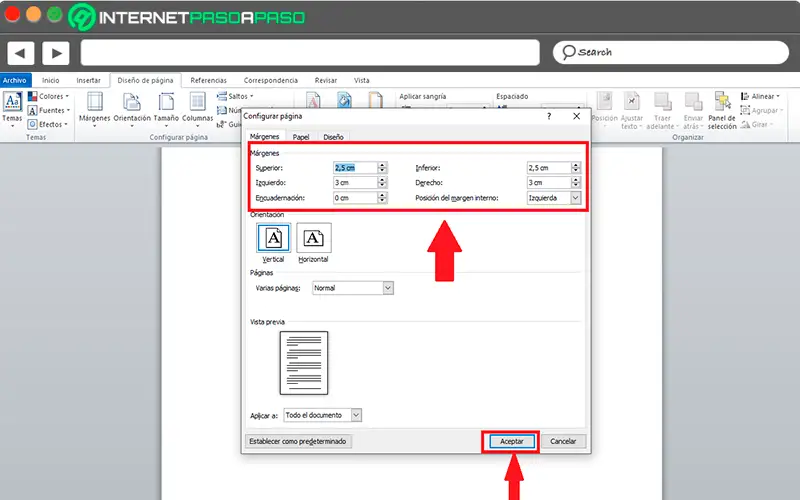Switch to the Referencias ribbon tab

point(208,80)
